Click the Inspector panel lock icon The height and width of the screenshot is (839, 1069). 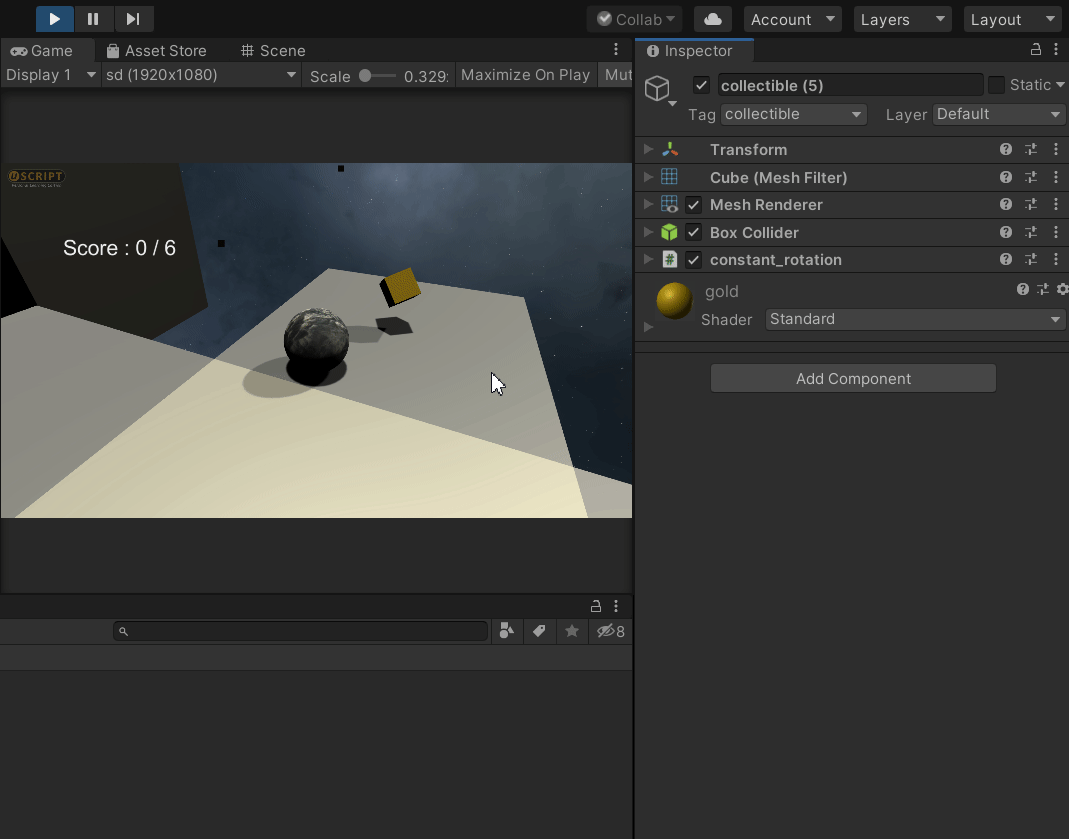[1036, 50]
